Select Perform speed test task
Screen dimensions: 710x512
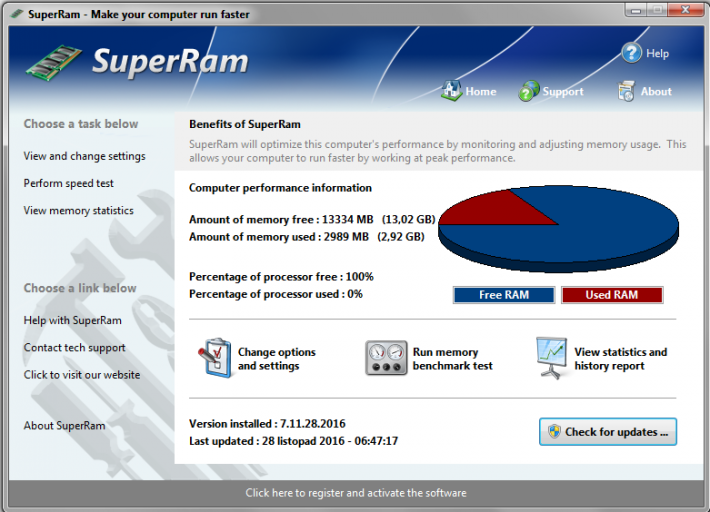pos(68,183)
